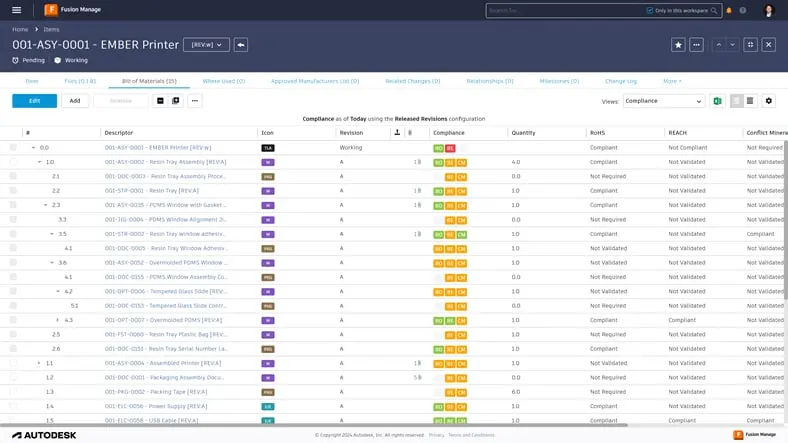Switch to the left view-layout icon
The image size is (788, 443).
coord(737,101)
